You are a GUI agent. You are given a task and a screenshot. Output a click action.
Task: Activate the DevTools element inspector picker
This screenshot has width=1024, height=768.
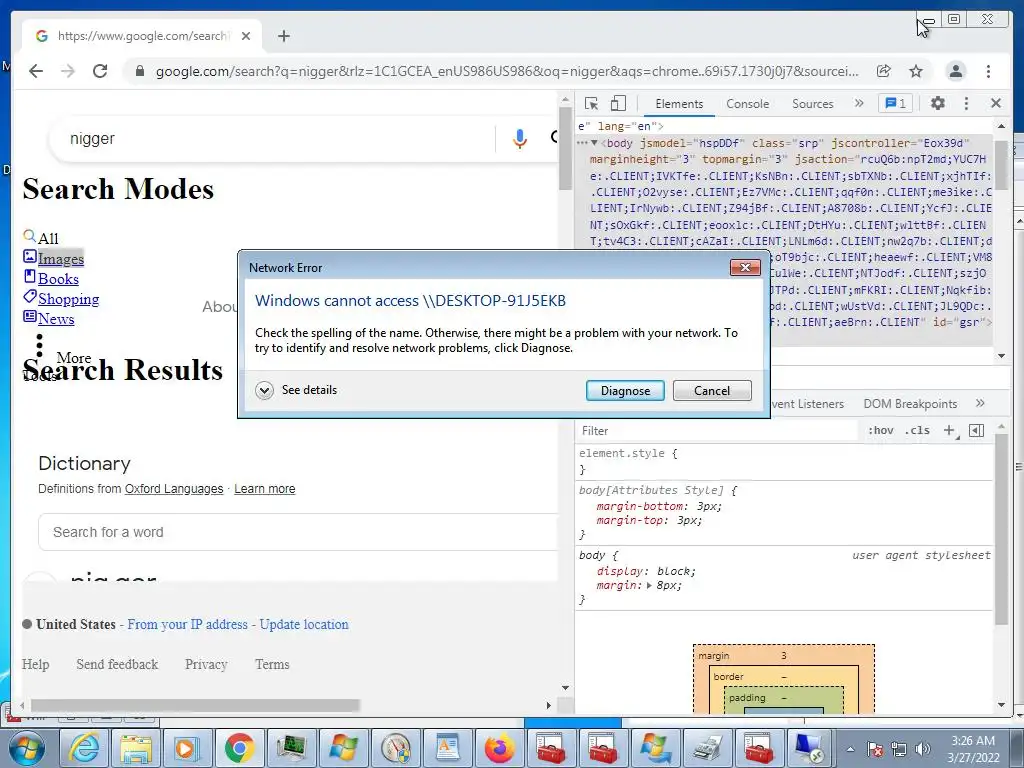coord(592,103)
